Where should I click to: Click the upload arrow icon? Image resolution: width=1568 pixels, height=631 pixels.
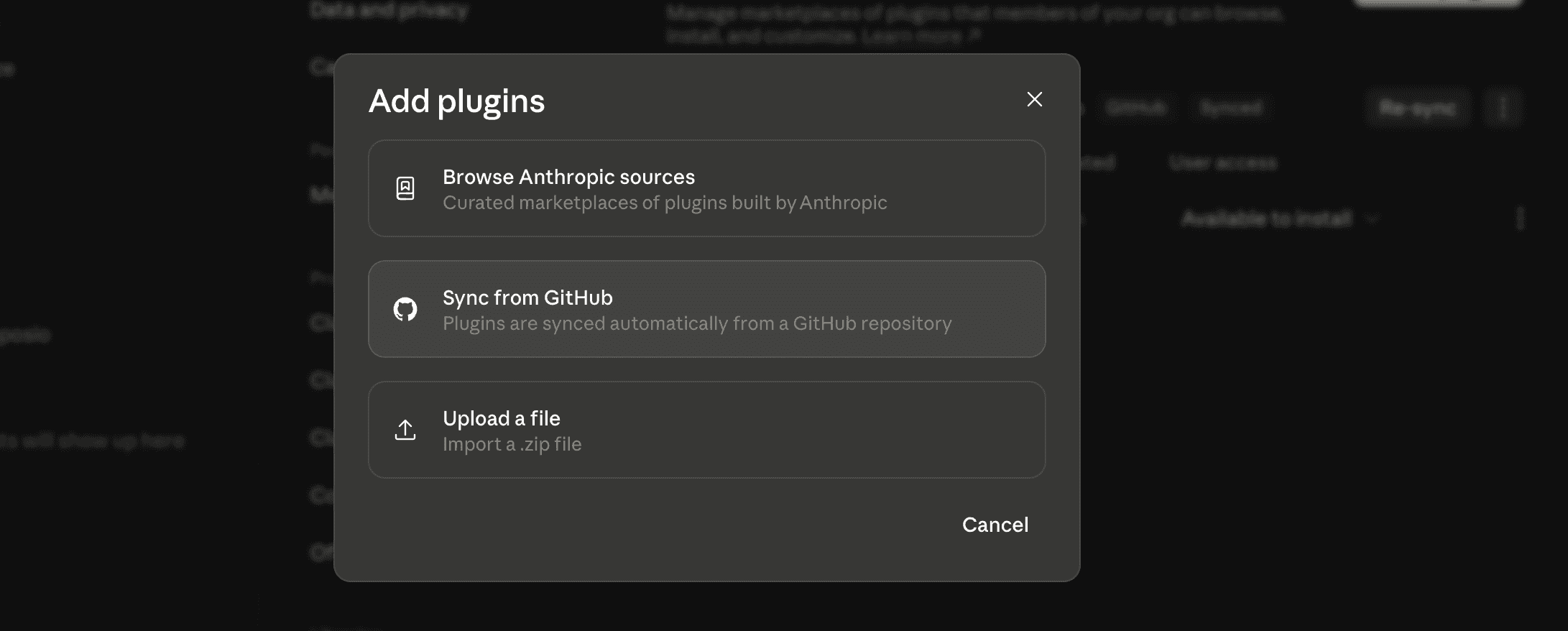(405, 430)
